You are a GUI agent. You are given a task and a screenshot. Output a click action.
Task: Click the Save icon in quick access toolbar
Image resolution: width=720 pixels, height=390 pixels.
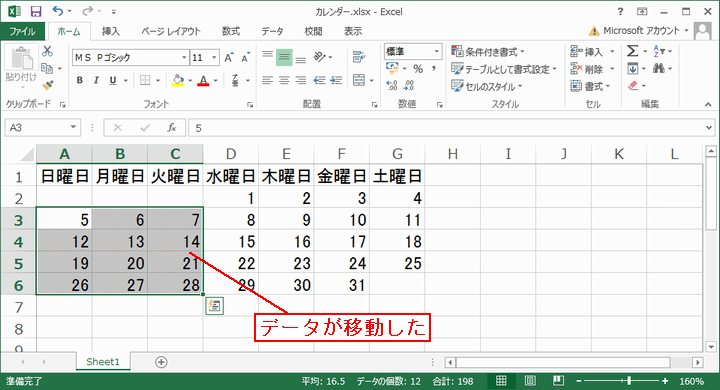coord(35,11)
